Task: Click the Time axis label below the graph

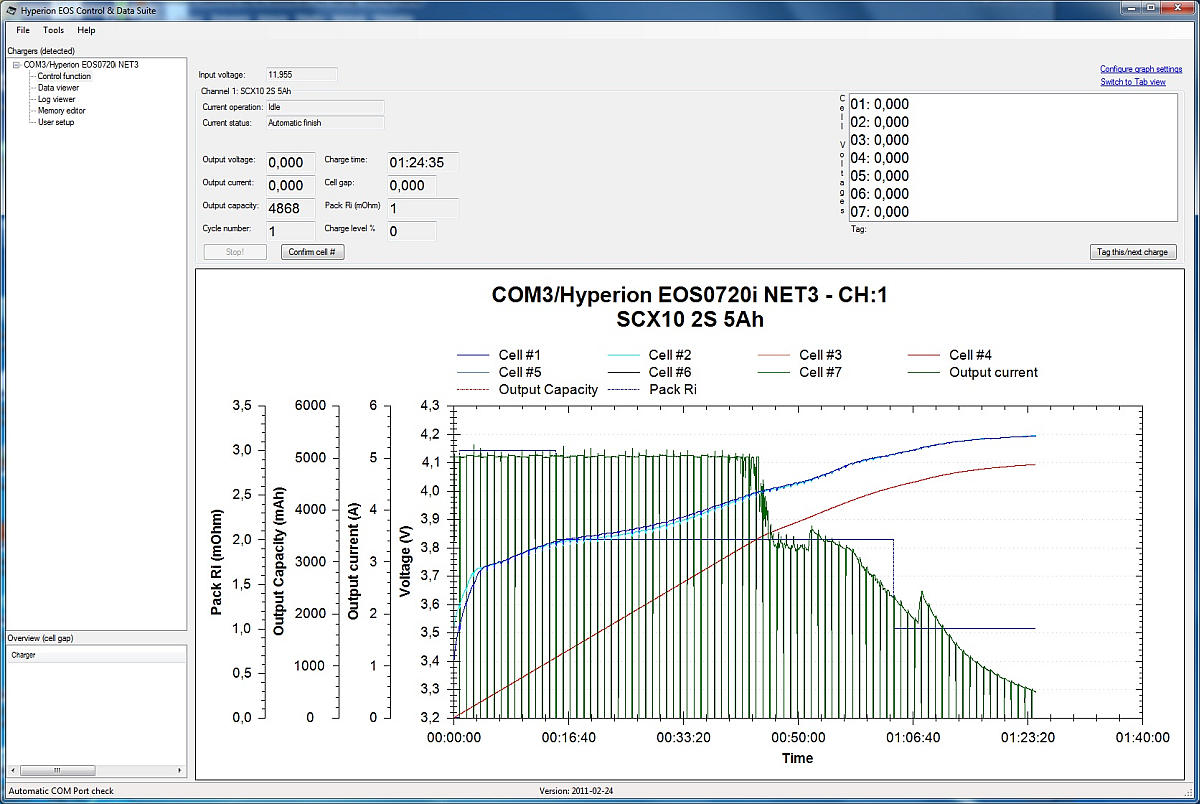Action: tap(797, 758)
